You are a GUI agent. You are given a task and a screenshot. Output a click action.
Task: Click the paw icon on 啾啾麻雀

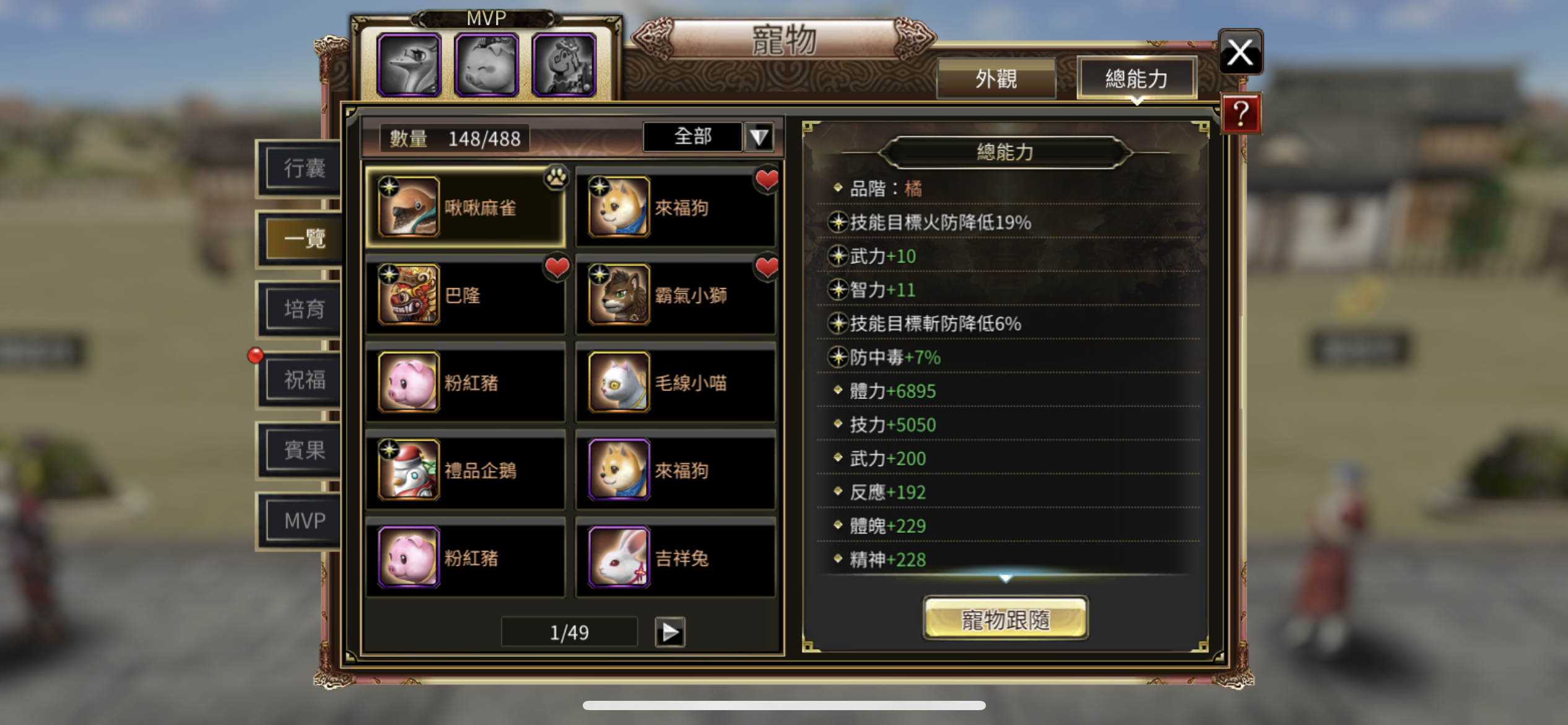556,178
